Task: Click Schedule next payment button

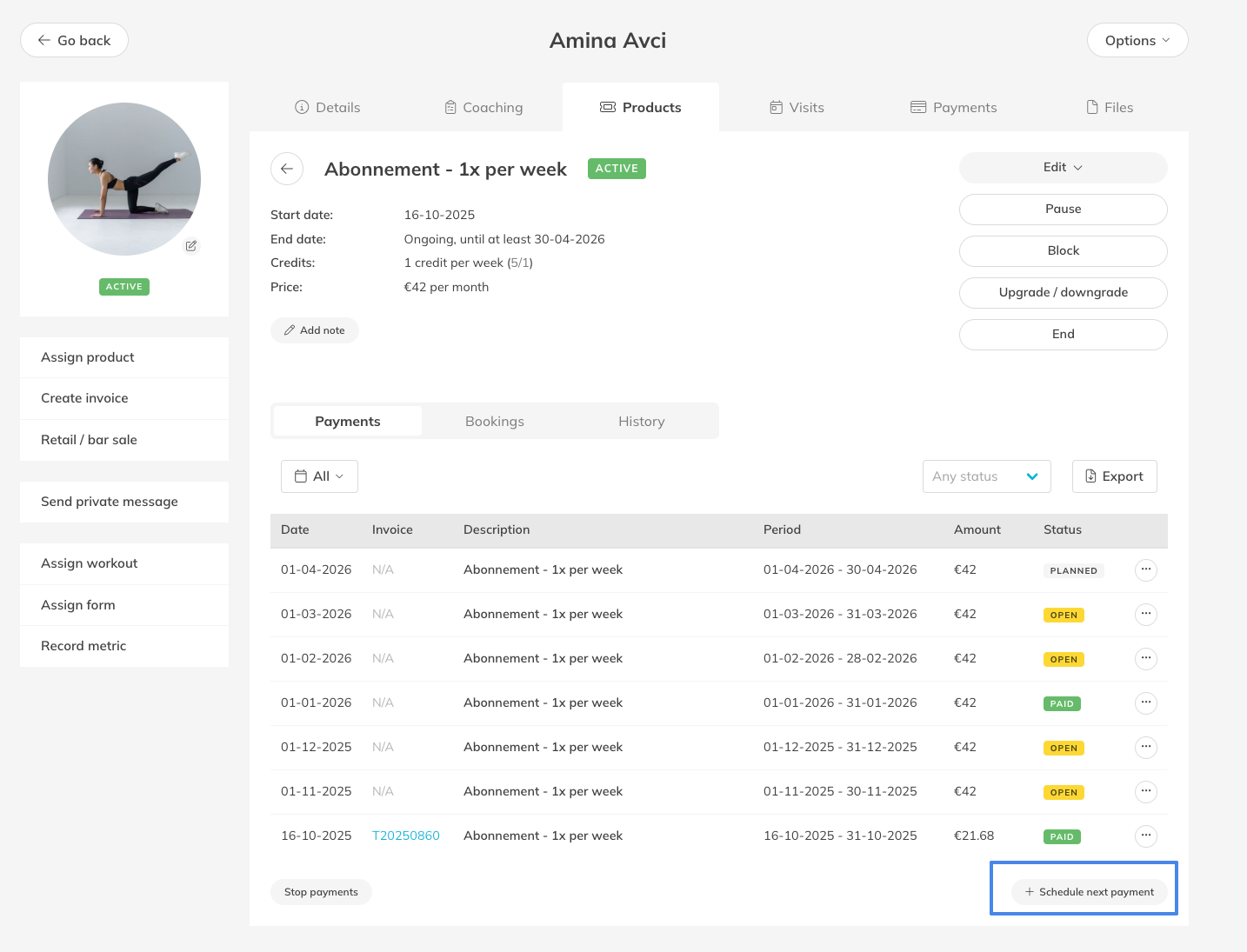Action: pyautogui.click(x=1089, y=892)
